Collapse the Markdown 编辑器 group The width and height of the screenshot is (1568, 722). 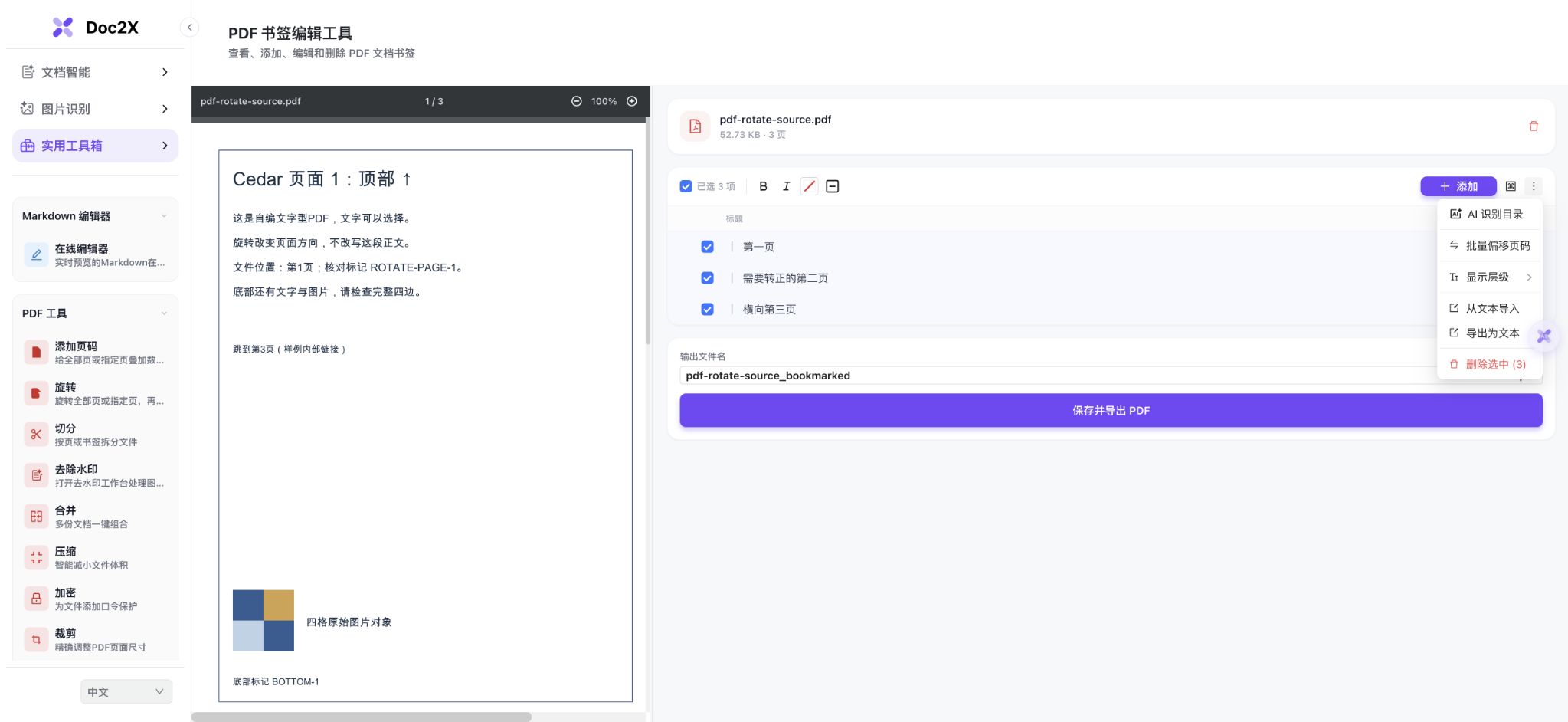click(x=164, y=216)
